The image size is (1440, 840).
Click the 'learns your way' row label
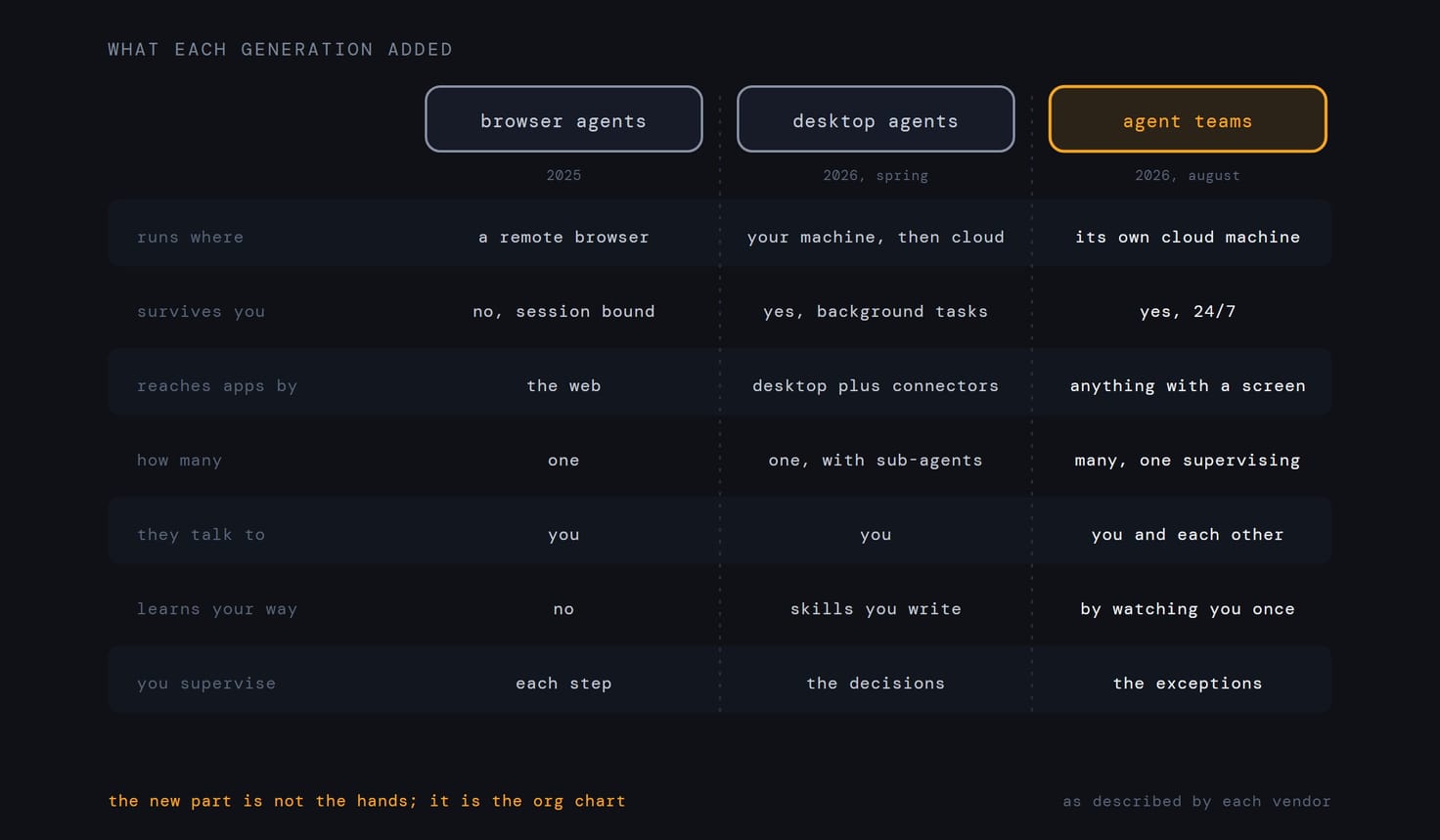click(x=217, y=608)
